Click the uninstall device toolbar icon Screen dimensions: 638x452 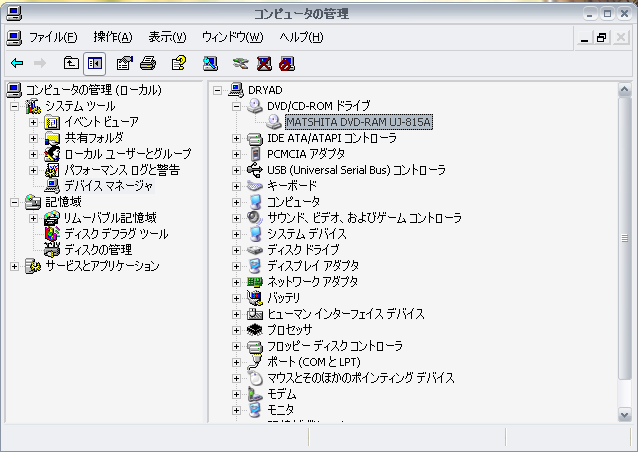(264, 64)
